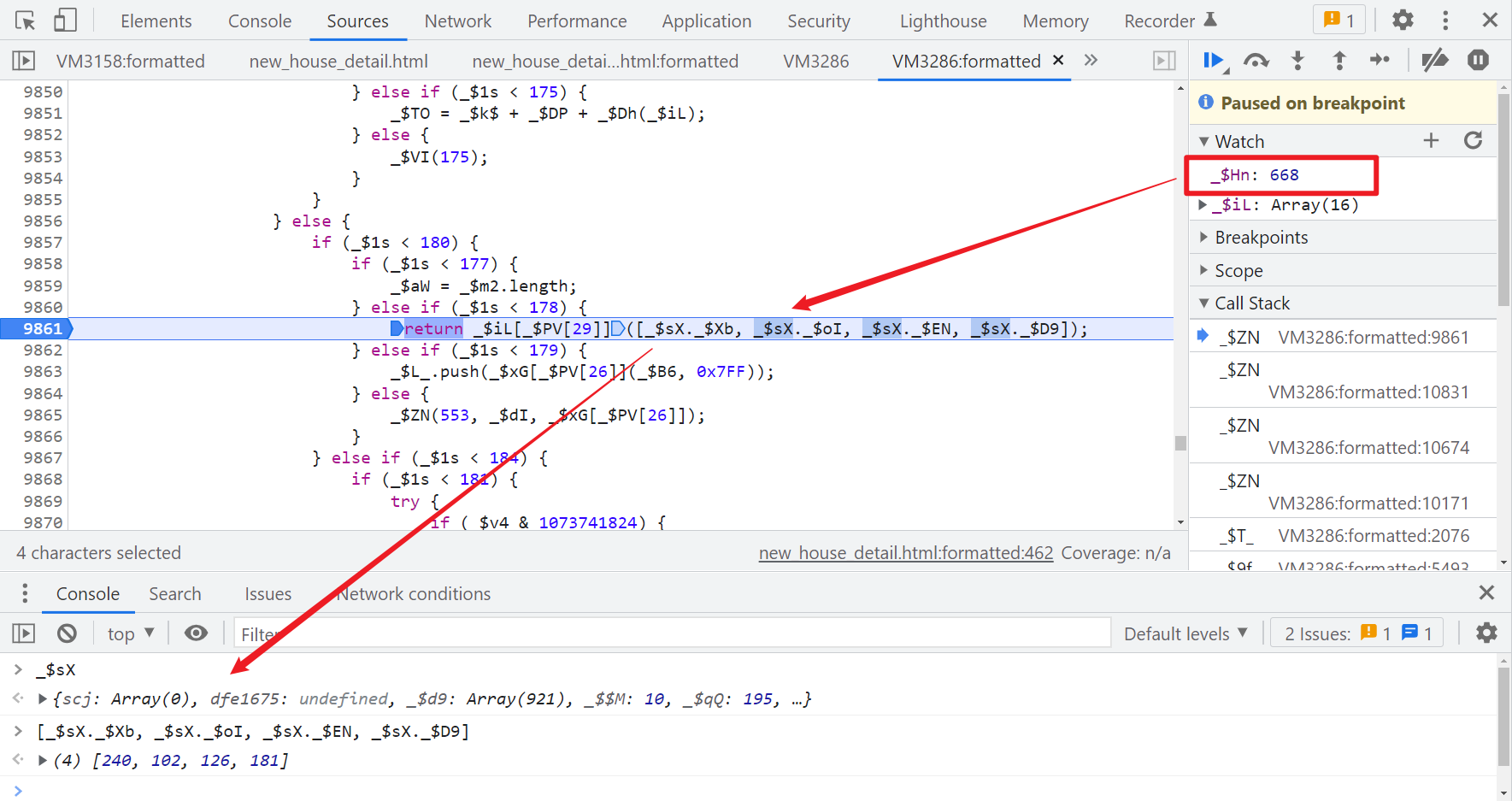Switch to the Elements panel
The image size is (1512, 801).
[156, 21]
